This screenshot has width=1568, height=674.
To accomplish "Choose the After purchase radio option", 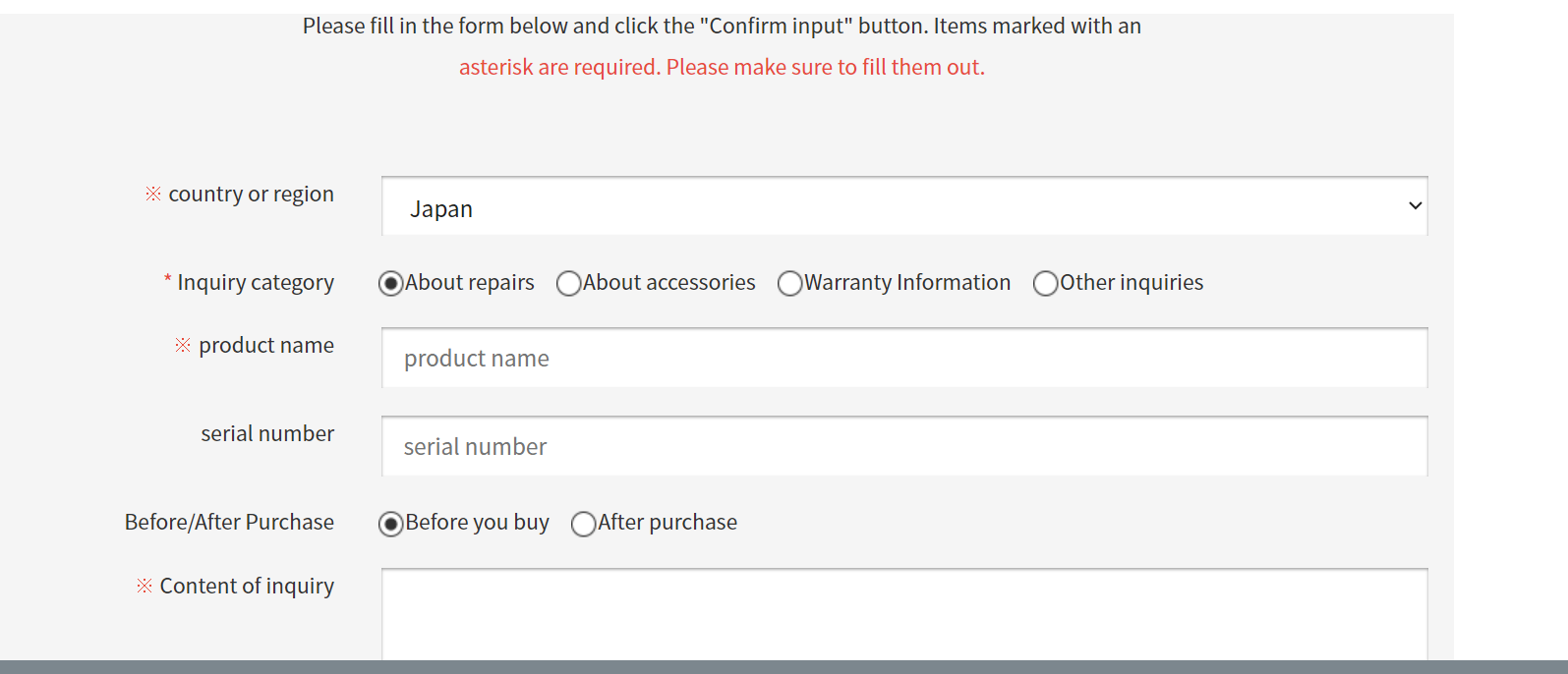I will [584, 524].
